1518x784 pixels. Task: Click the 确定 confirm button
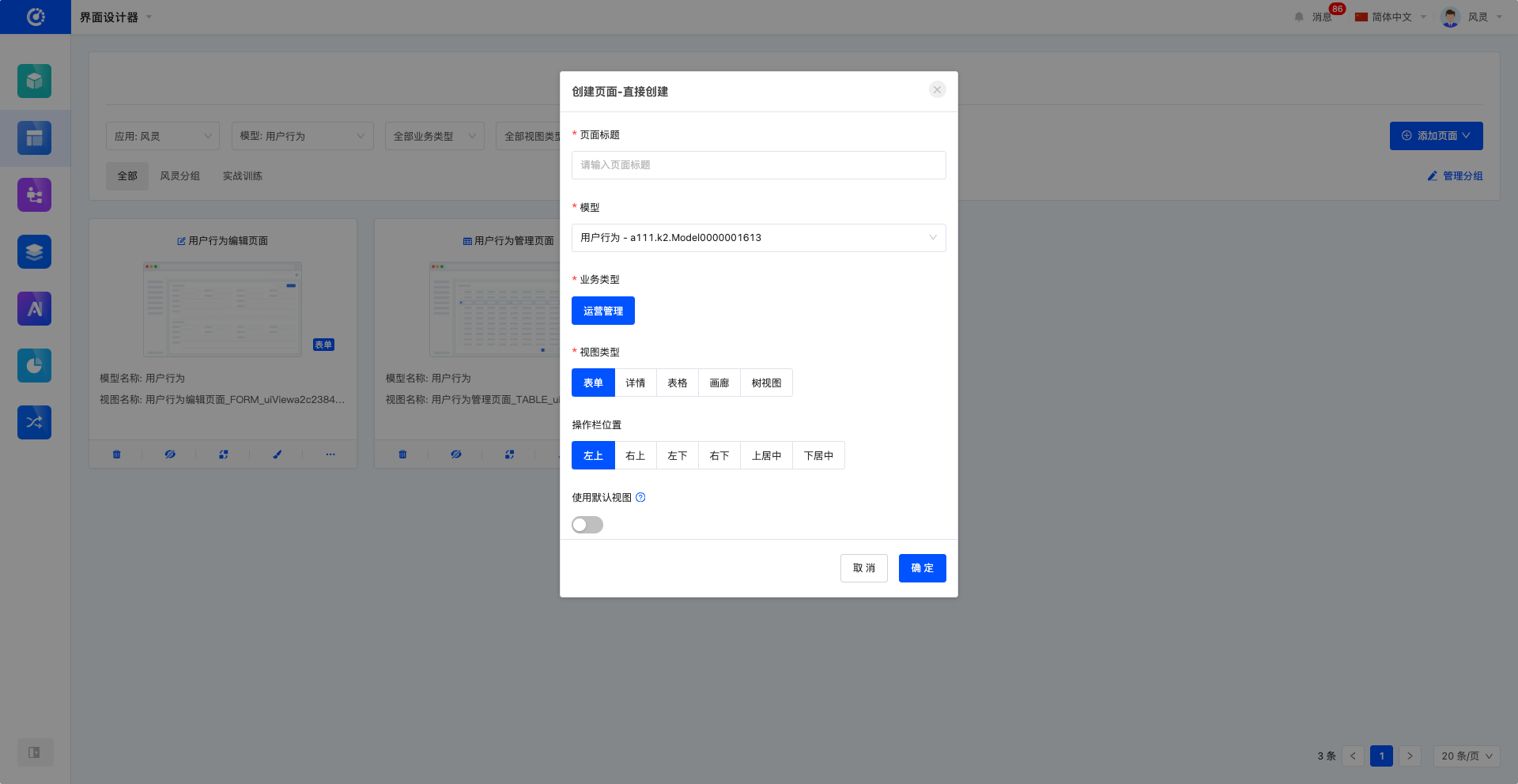point(922,568)
